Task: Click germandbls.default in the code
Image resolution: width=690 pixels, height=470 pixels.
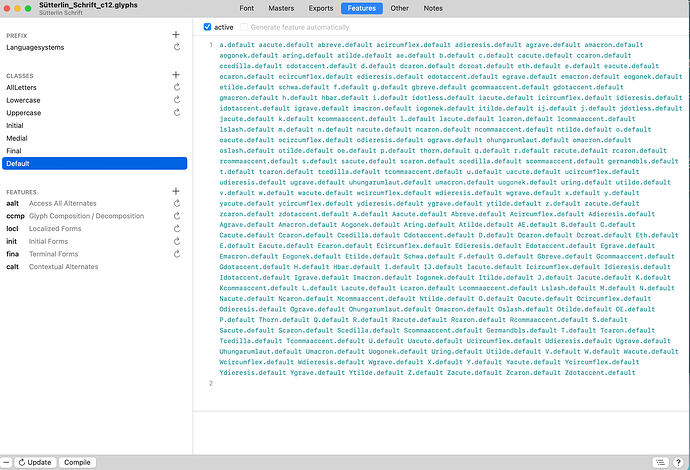Action: [x=643, y=162]
